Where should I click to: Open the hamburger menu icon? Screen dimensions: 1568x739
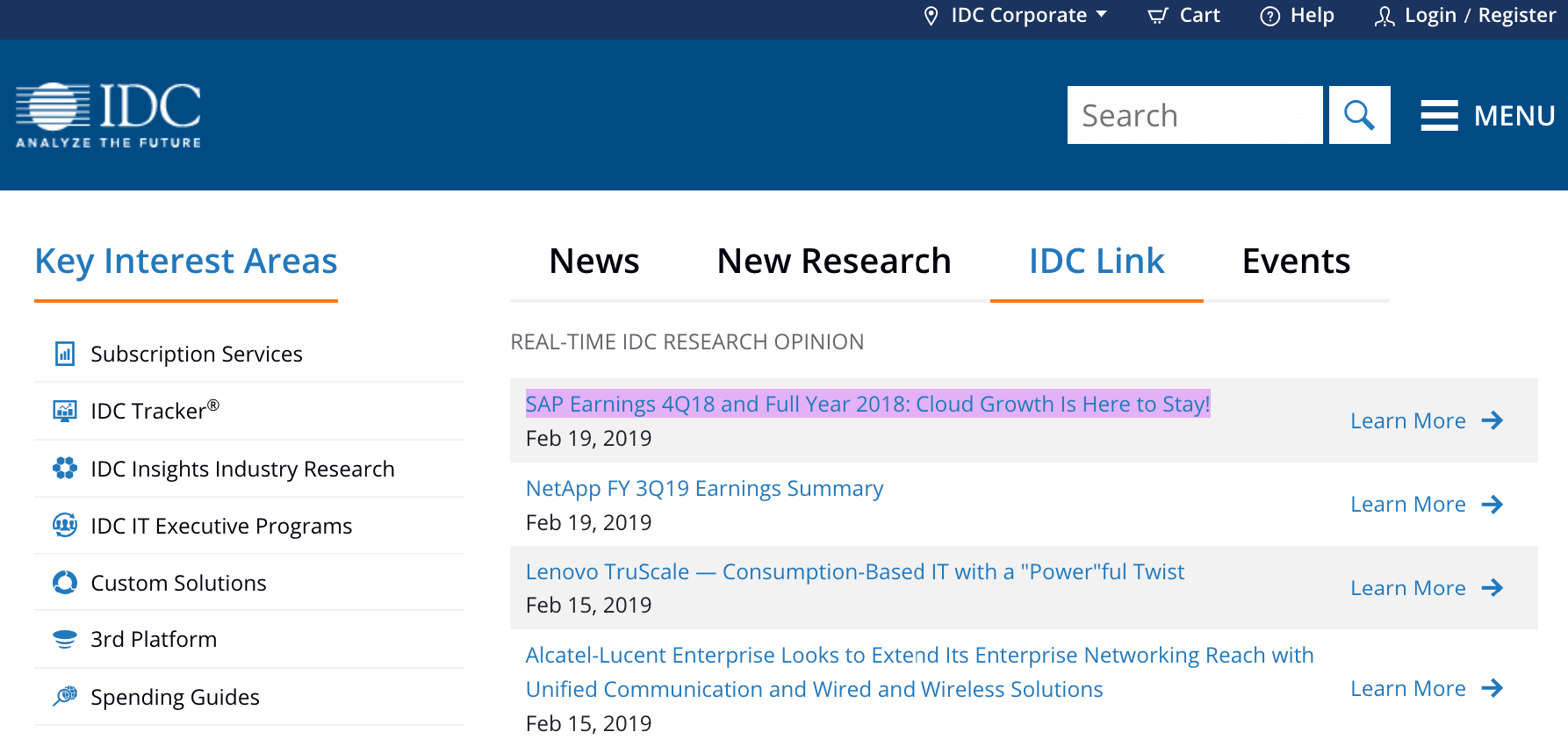(x=1440, y=115)
